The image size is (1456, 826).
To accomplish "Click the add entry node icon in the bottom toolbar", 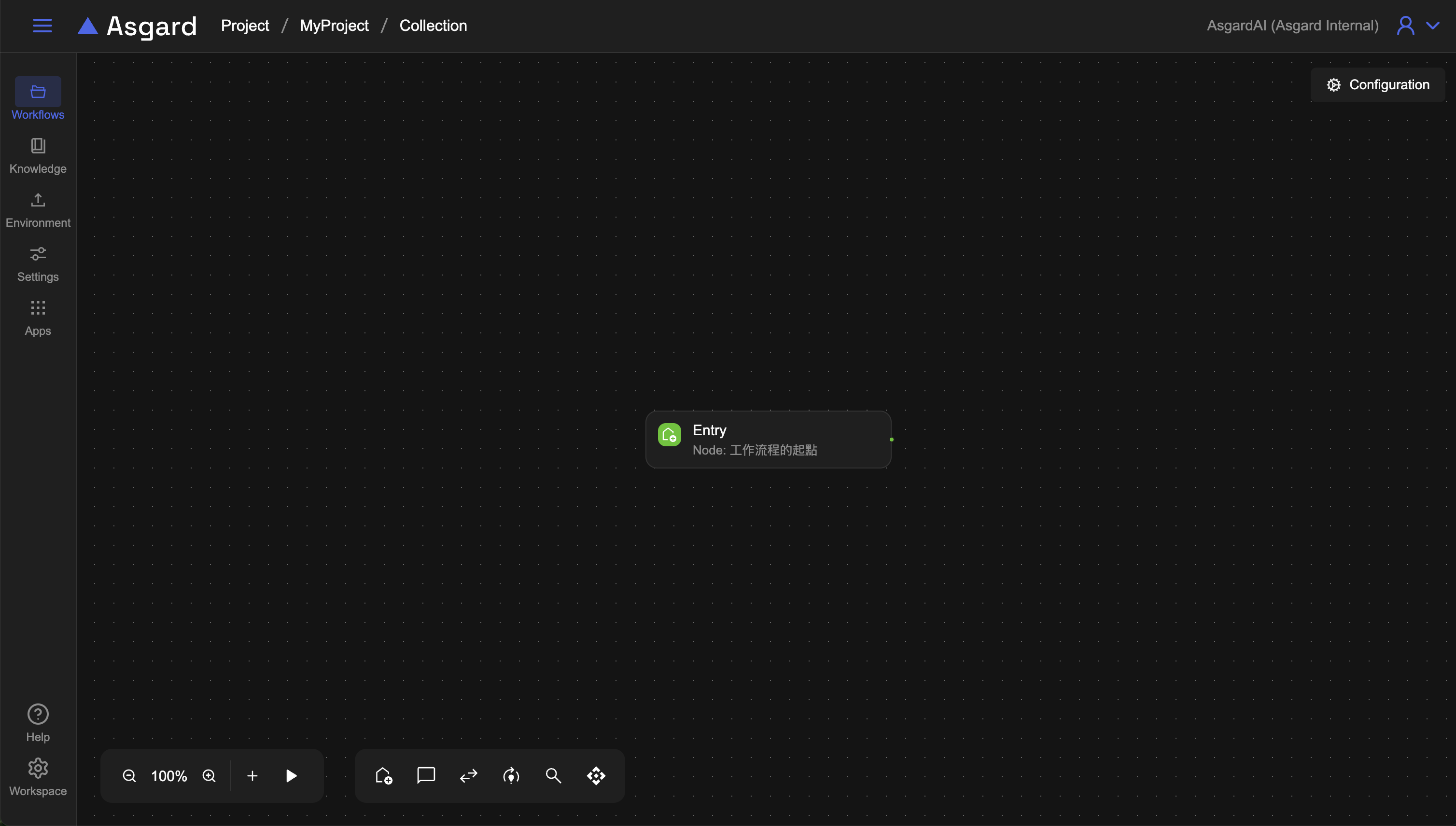I will [x=384, y=775].
